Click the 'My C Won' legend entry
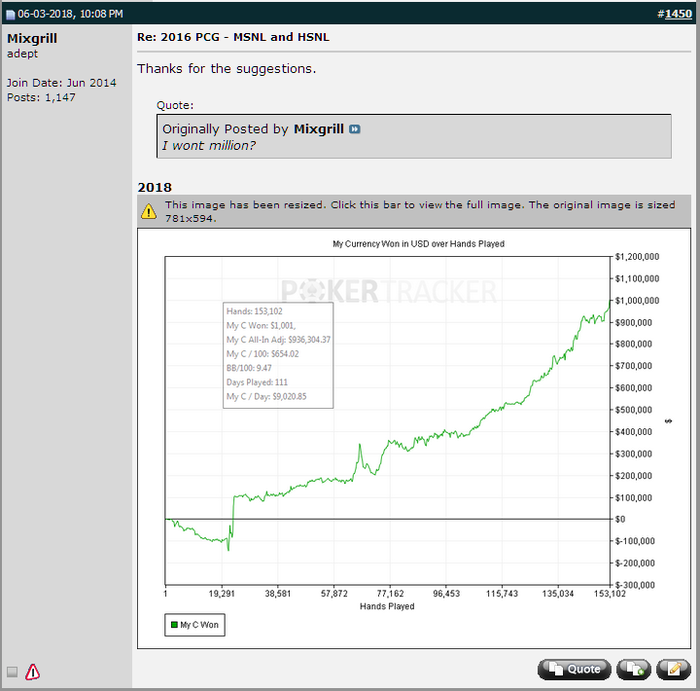Screen dimensions: 700x691 (195, 624)
